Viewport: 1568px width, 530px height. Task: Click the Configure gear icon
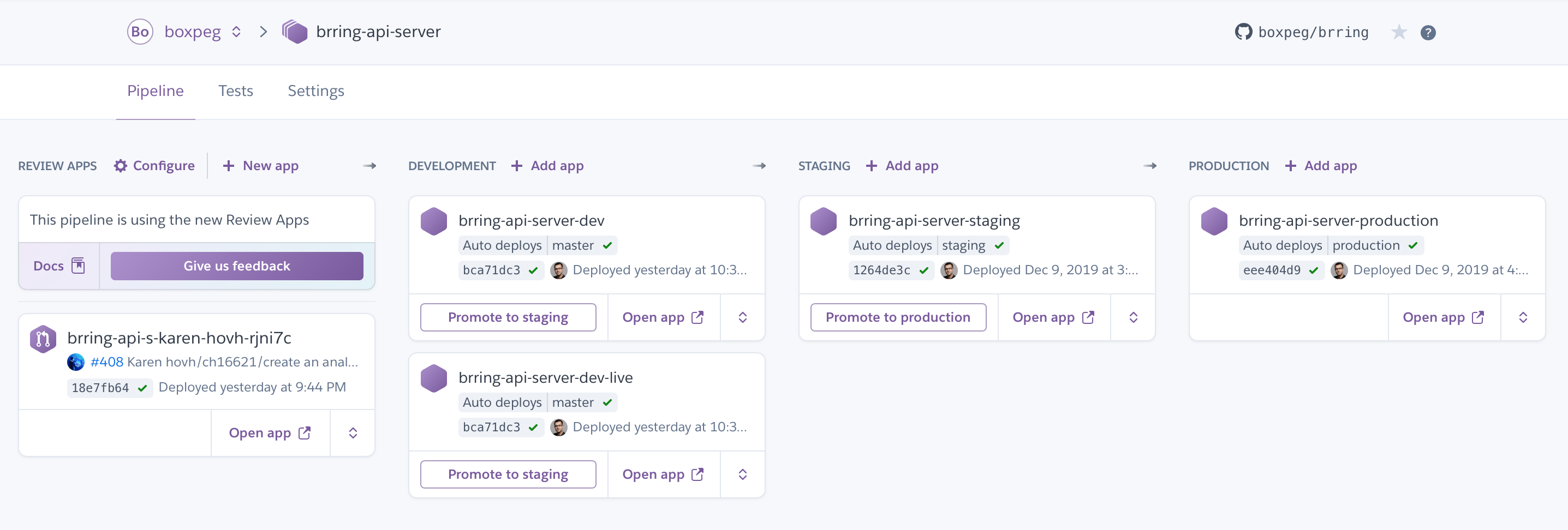(121, 166)
